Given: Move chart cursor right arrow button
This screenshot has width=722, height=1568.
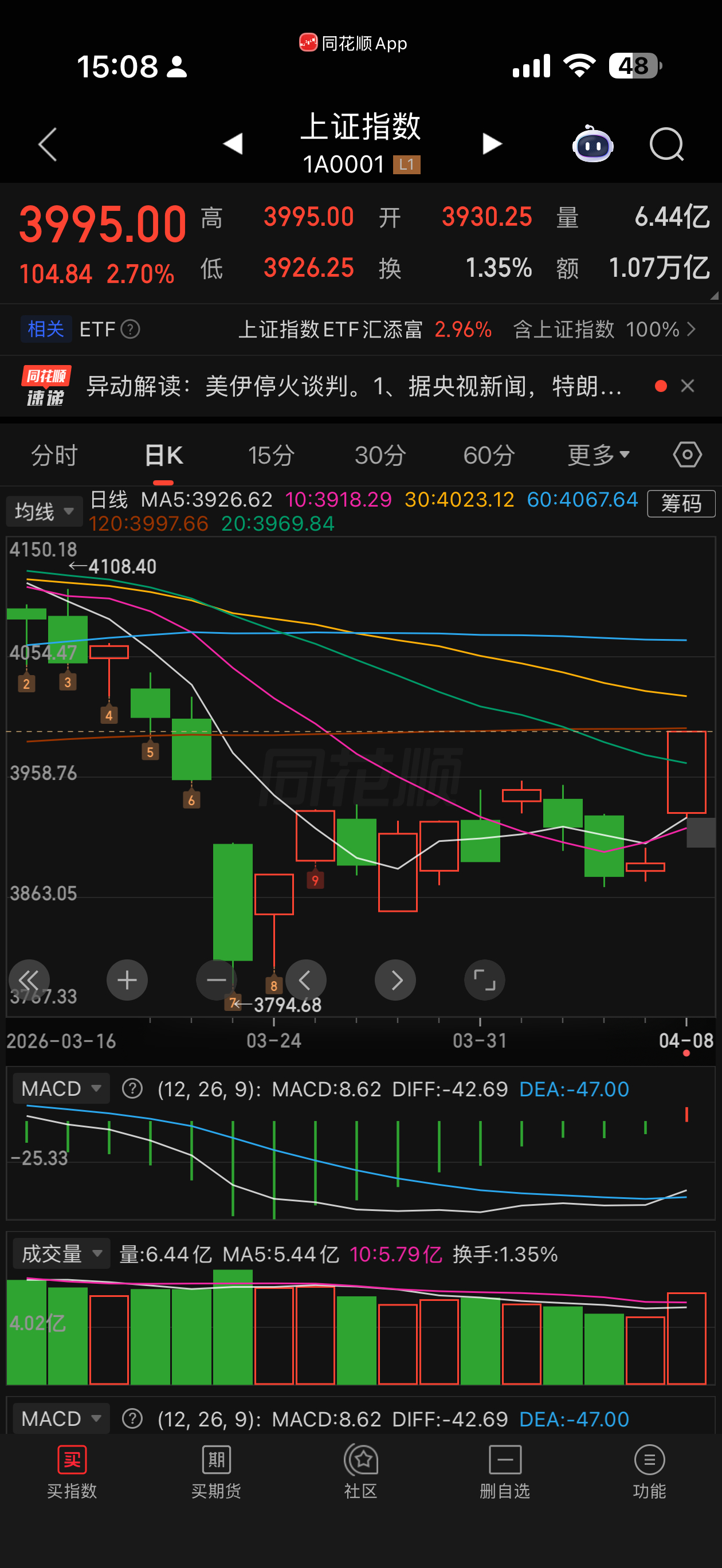Looking at the screenshot, I should [395, 980].
